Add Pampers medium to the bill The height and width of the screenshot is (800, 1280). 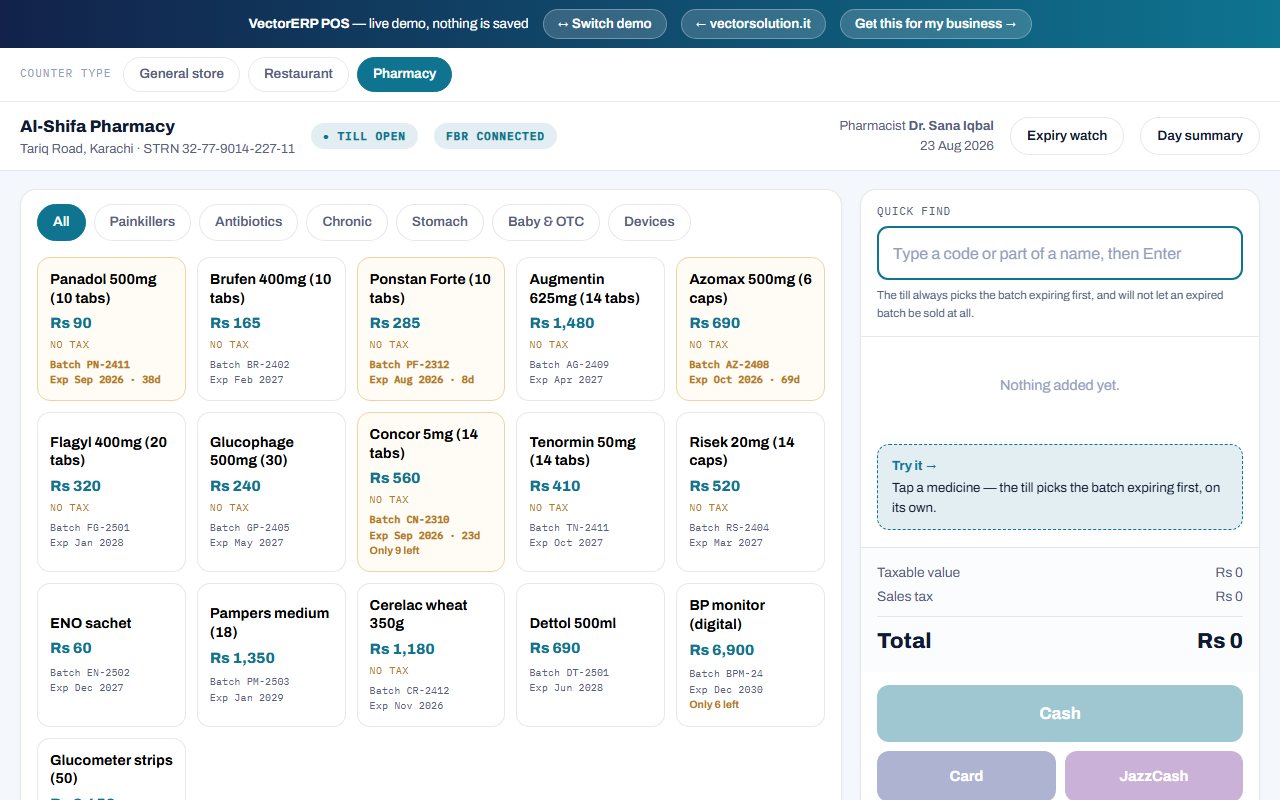click(271, 655)
